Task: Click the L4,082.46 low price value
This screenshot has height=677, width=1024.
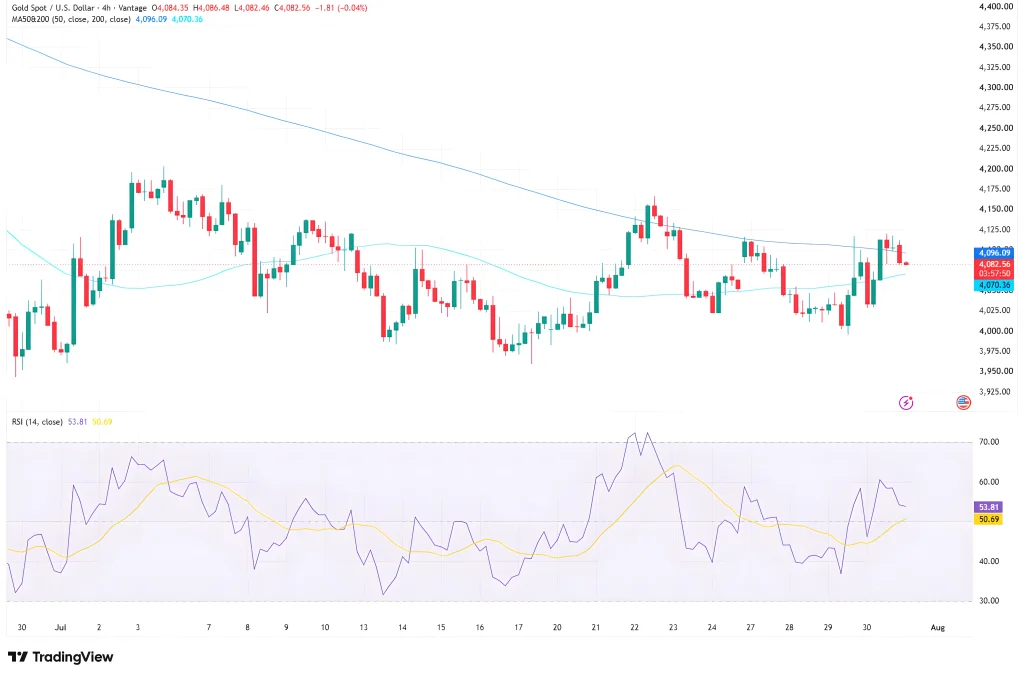Action: tap(252, 8)
